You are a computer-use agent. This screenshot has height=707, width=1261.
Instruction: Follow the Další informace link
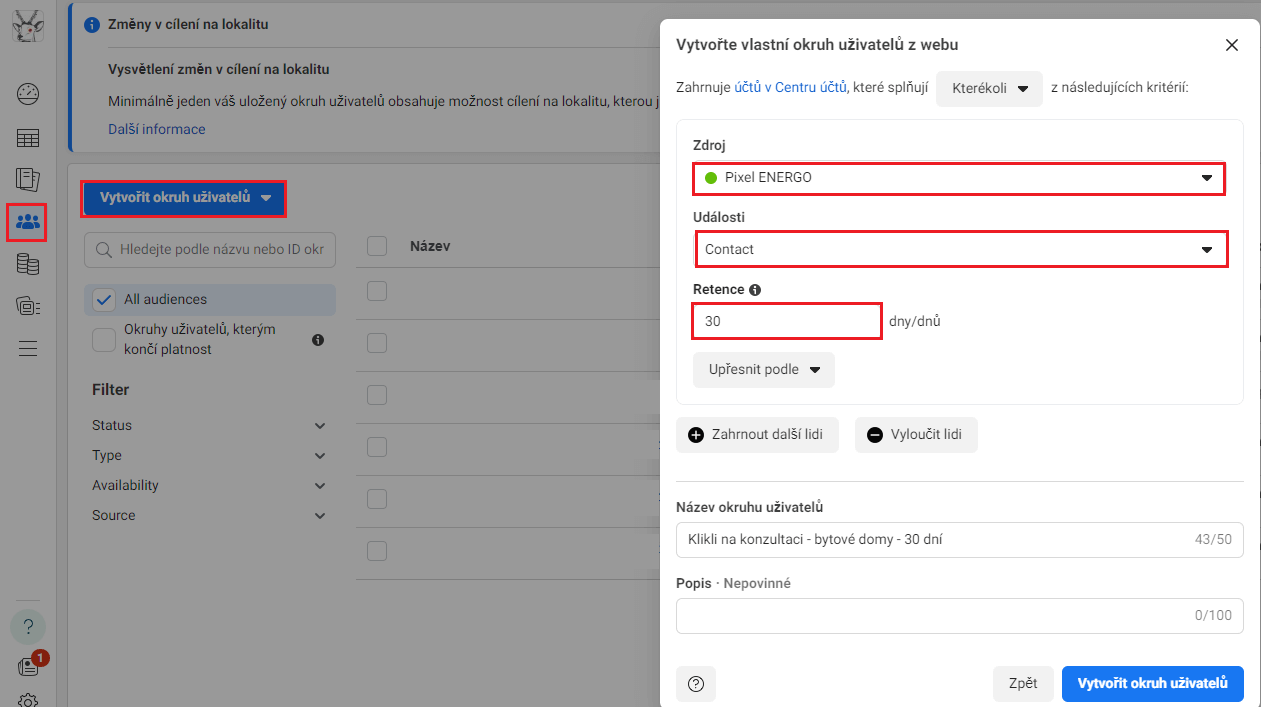(157, 129)
